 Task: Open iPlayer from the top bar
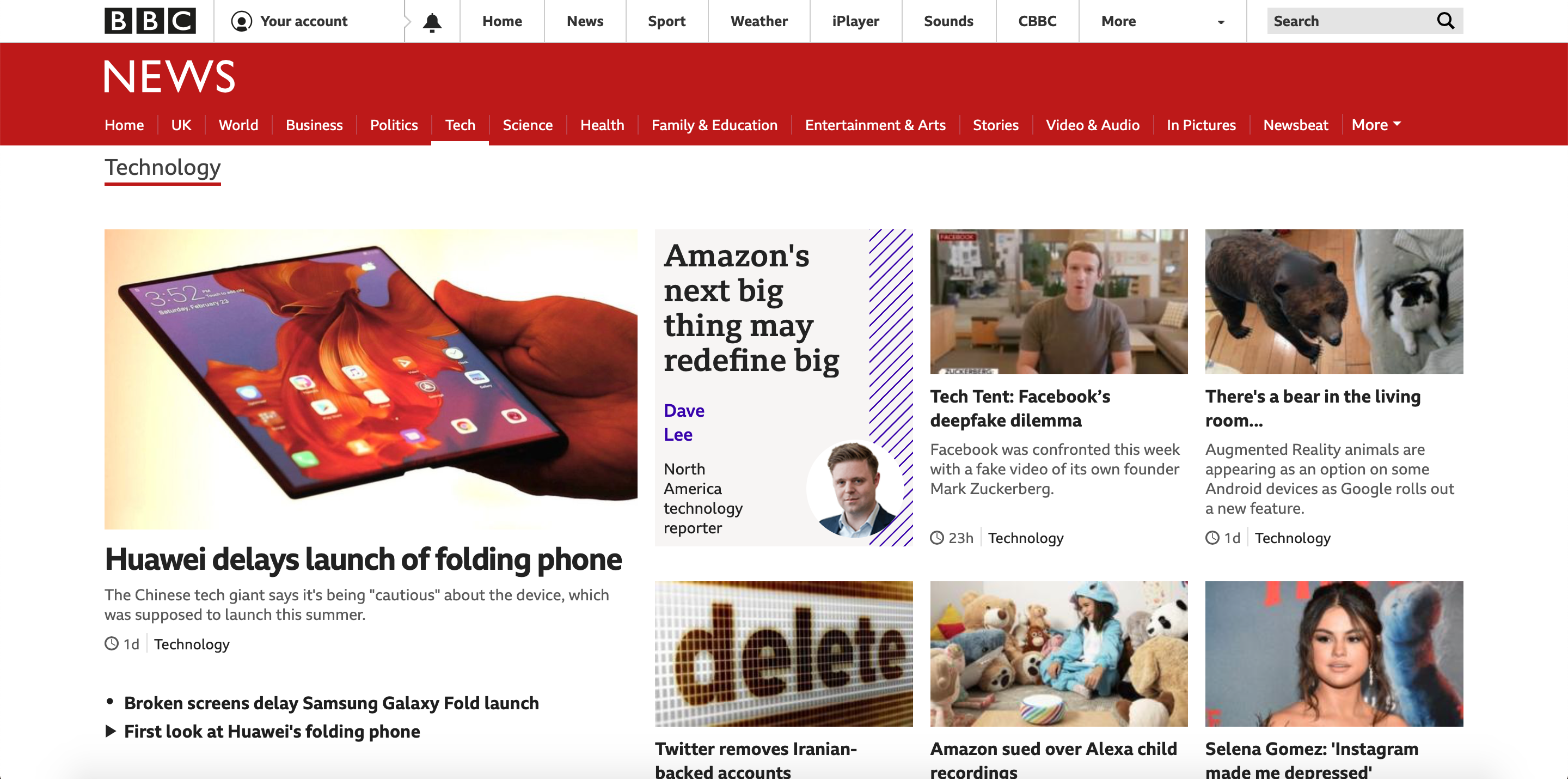coord(855,21)
